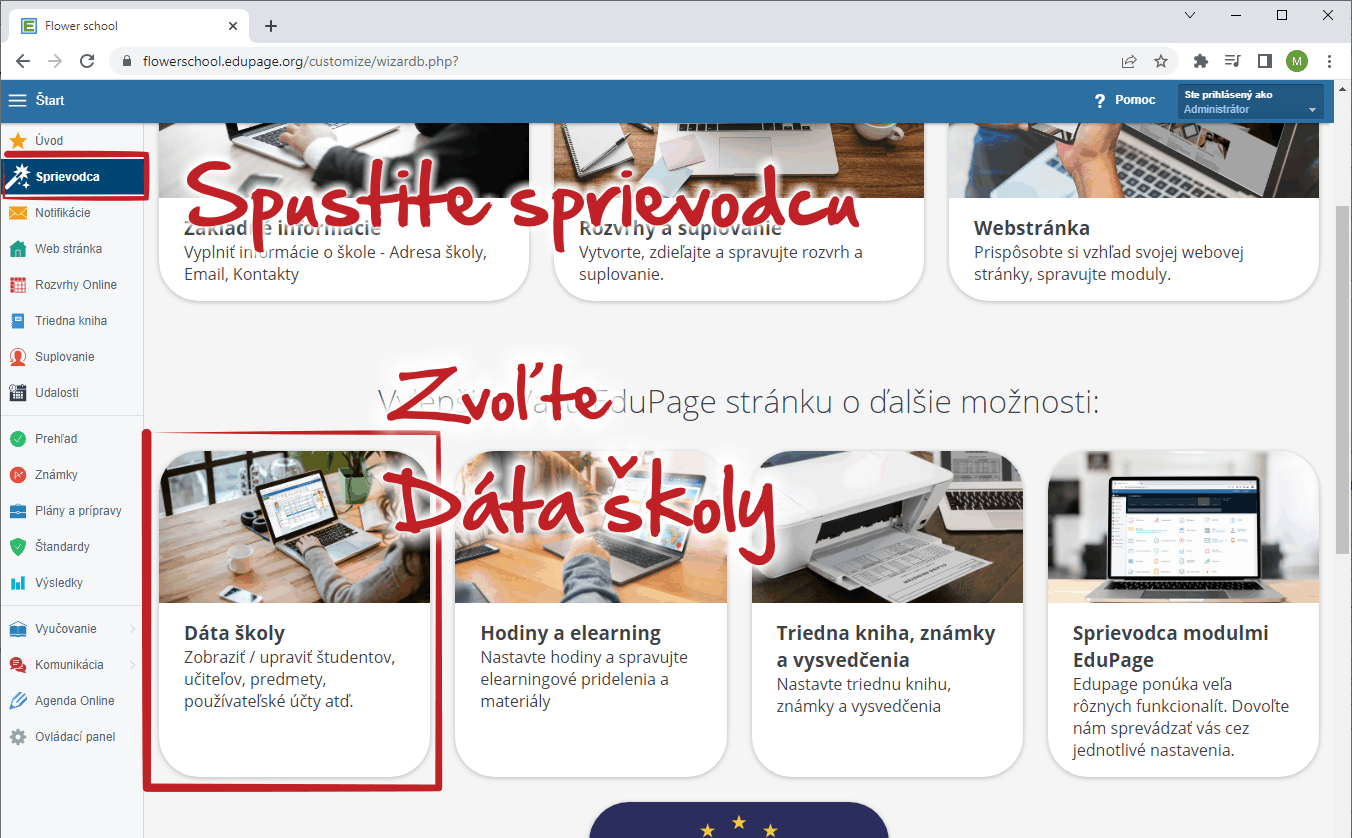The image size is (1352, 838).
Task: Click the Agenda Online pen icon
Action: click(x=18, y=701)
